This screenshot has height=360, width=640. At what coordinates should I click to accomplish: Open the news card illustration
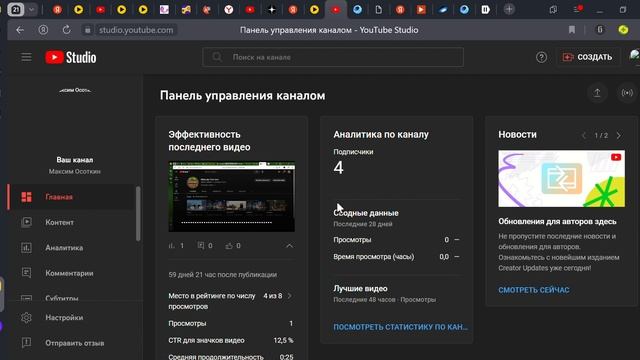[561, 179]
